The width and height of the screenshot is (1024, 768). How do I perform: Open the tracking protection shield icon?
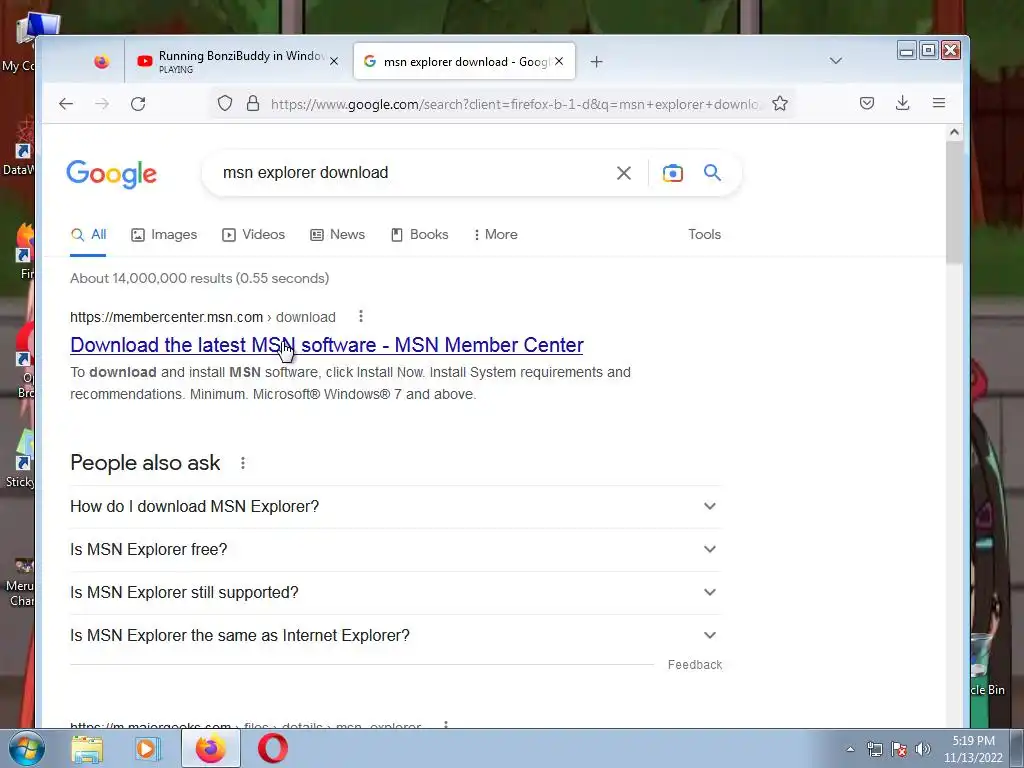225,103
